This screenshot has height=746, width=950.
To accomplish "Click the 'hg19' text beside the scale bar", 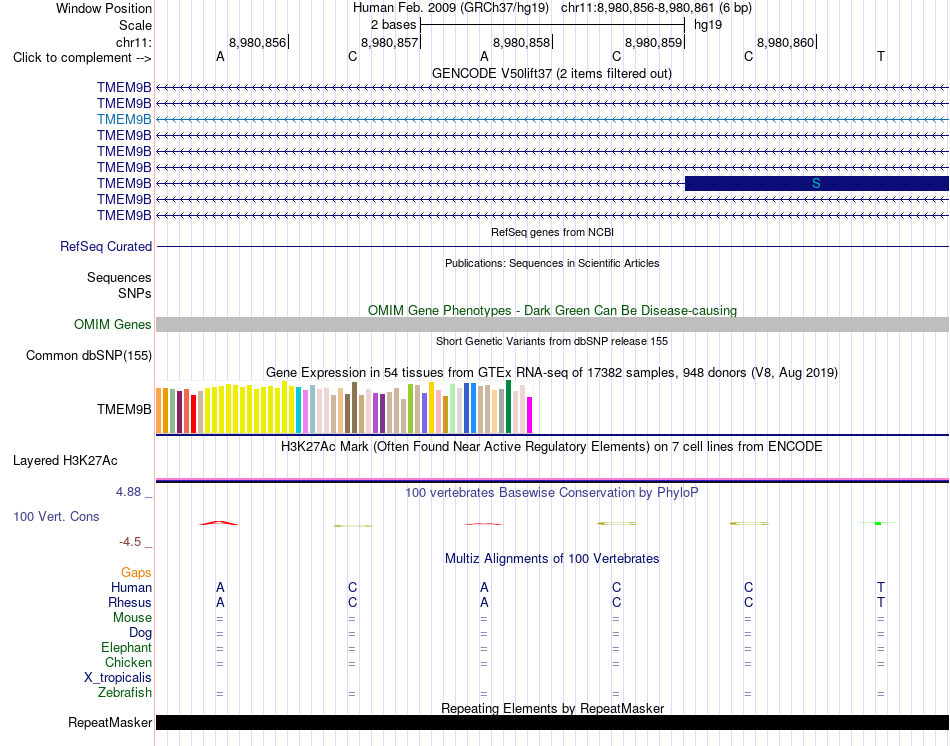I will click(708, 25).
